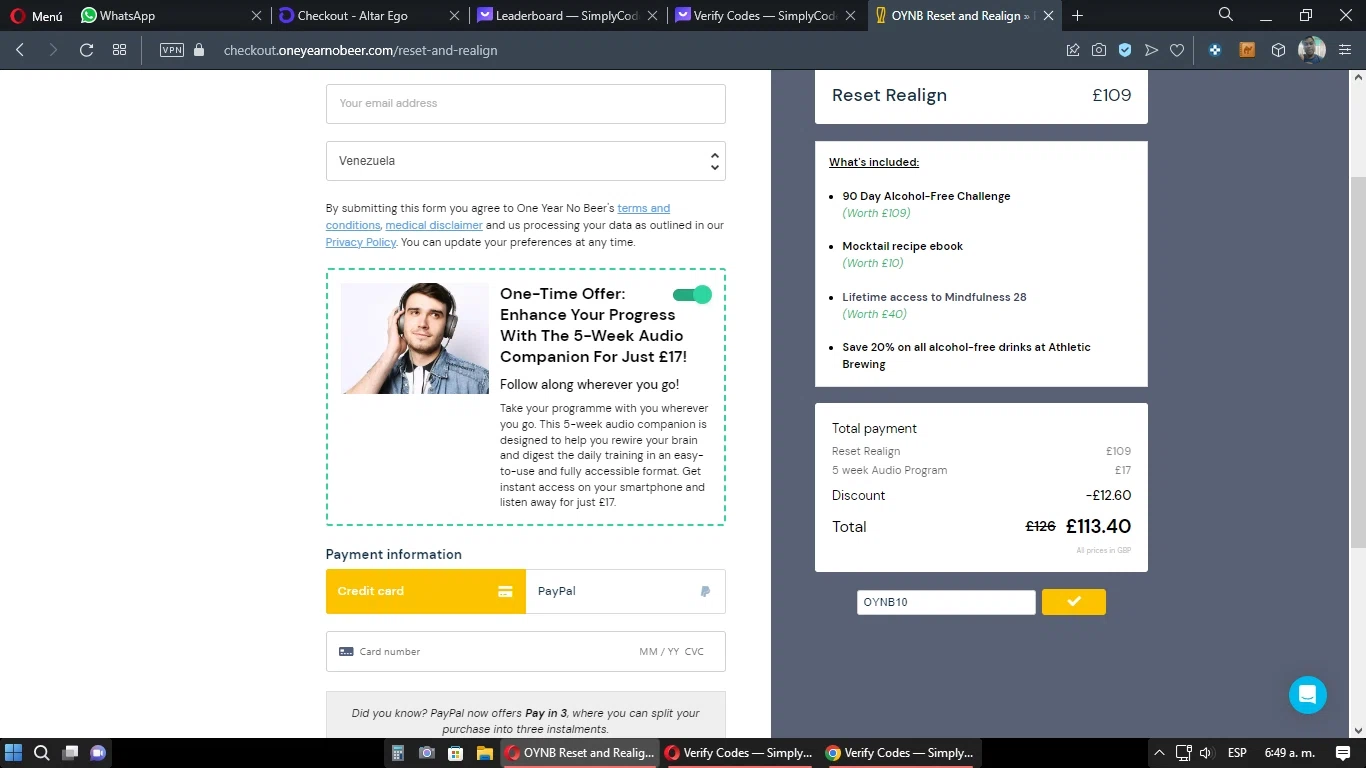Viewport: 1366px width, 768px height.
Task: Open the notifications icon in system tray
Action: 1343,753
